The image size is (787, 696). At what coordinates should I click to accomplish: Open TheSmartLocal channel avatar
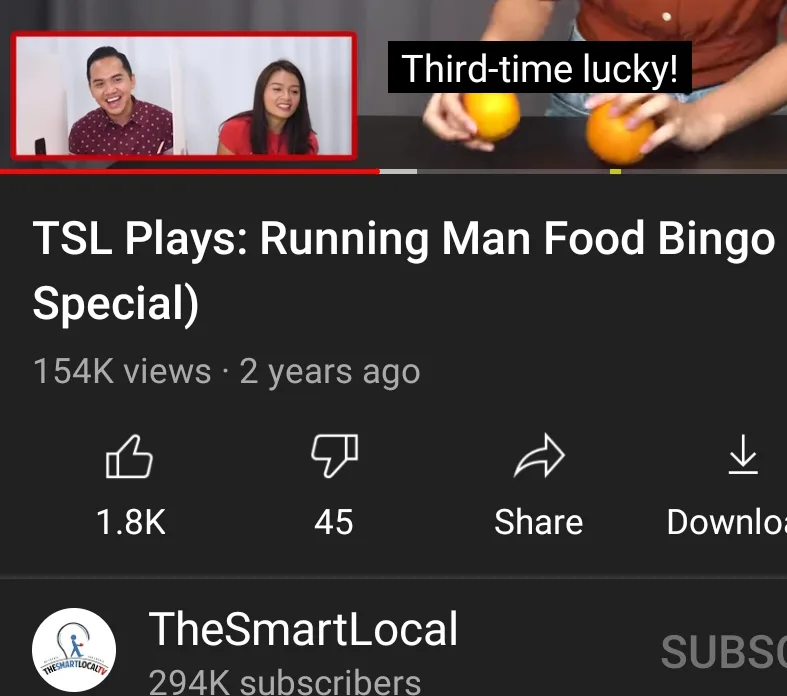coord(74,650)
